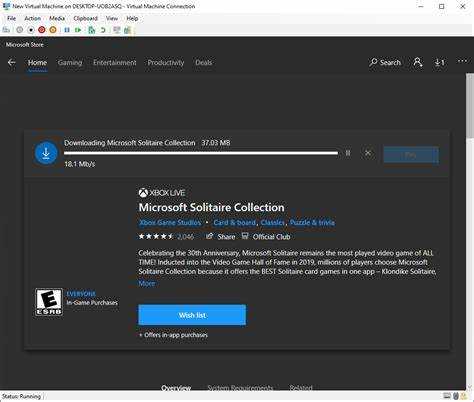Image resolution: width=474 pixels, height=402 pixels.
Task: Click the status bar display icon
Action: [447, 396]
